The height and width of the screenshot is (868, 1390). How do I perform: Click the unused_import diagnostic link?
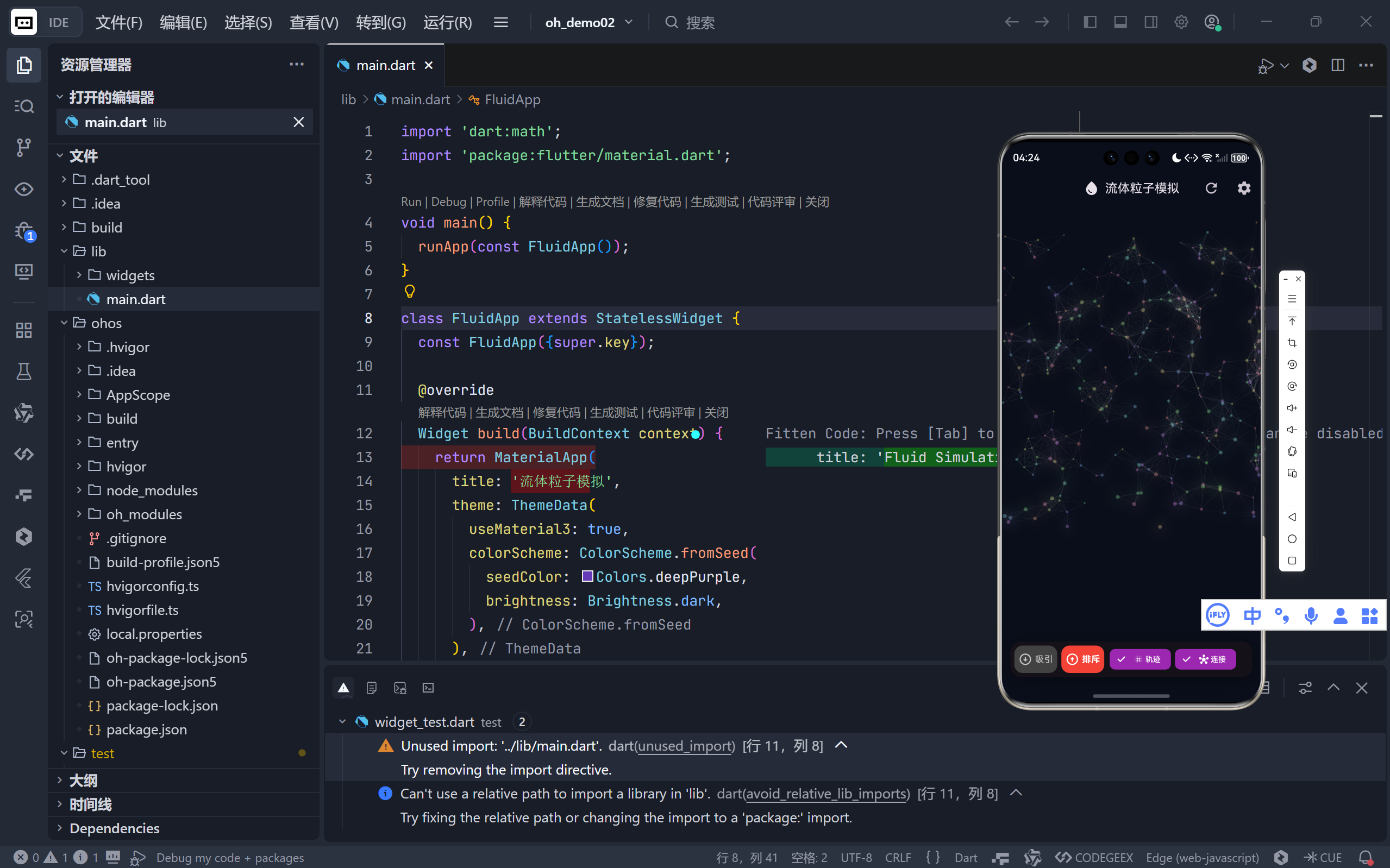click(x=686, y=746)
